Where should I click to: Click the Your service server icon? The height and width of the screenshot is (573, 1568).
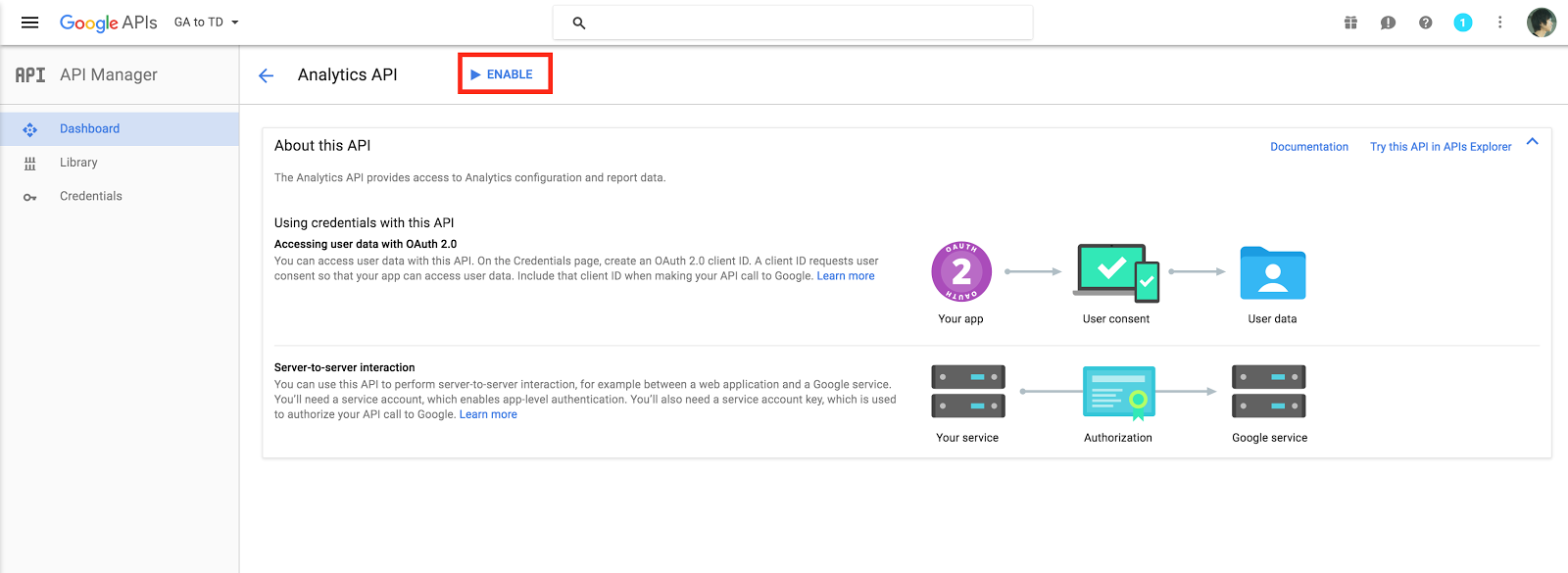pos(968,391)
